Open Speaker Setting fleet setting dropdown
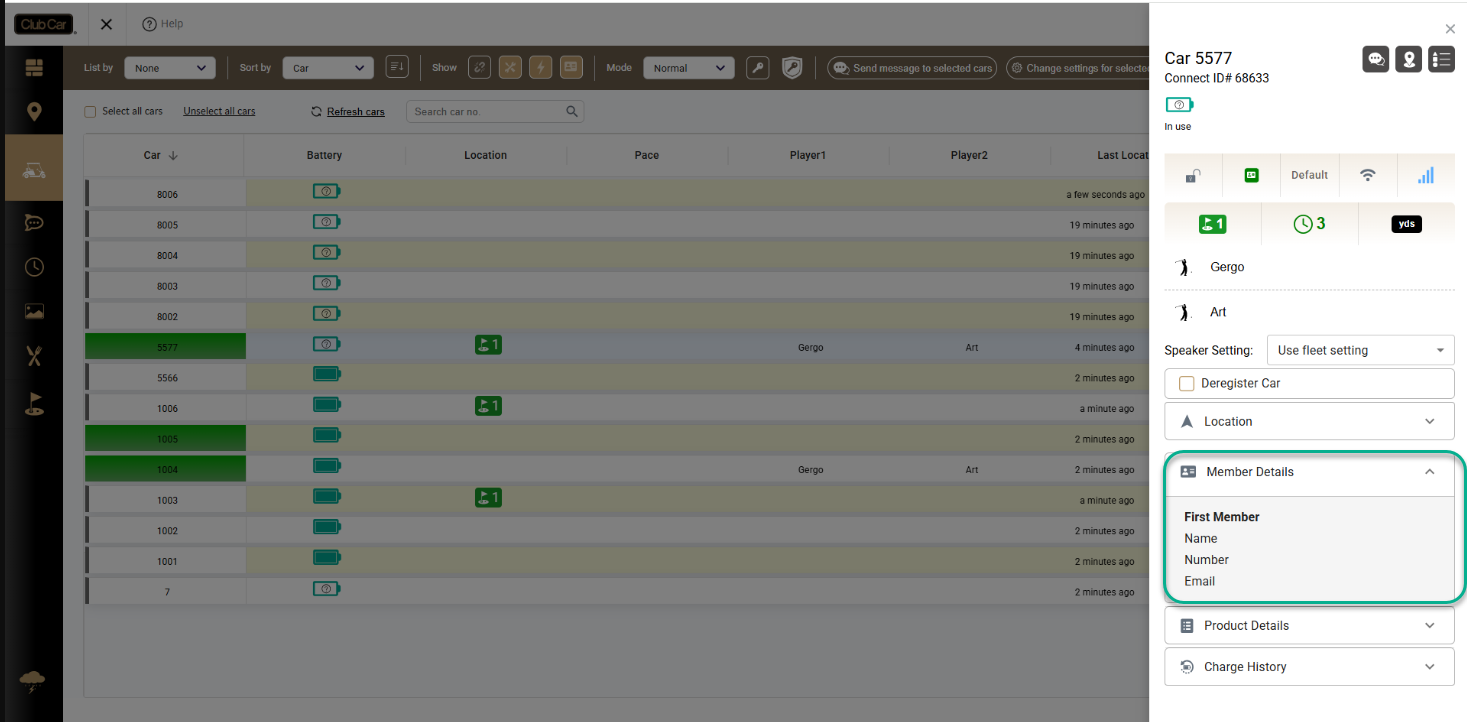This screenshot has width=1467, height=722. 1360,350
